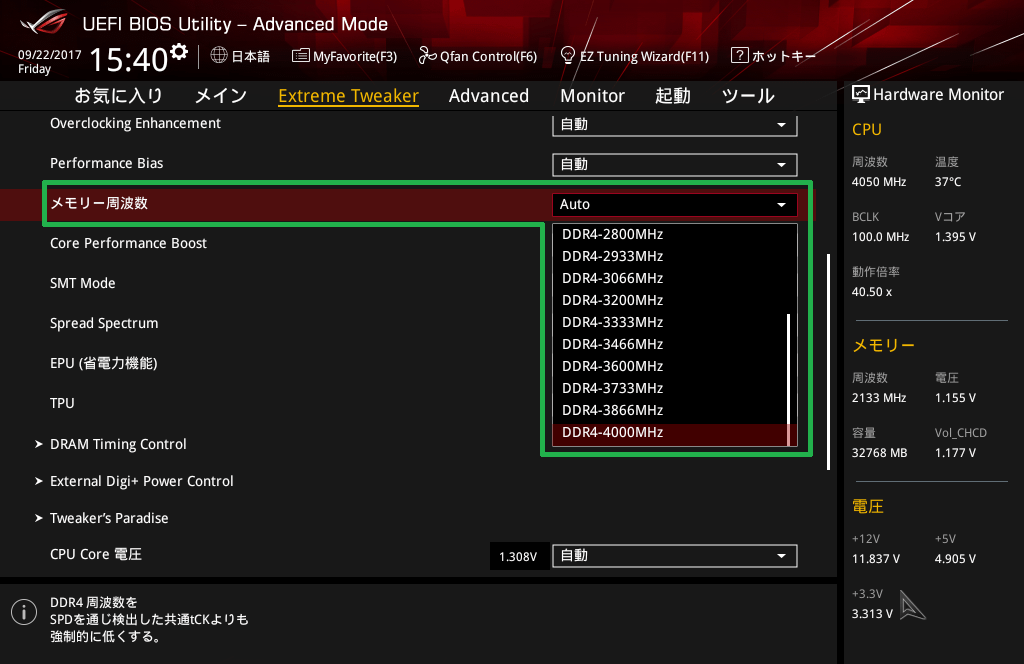
Task: Open the Performance Bias dropdown
Action: click(x=674, y=165)
